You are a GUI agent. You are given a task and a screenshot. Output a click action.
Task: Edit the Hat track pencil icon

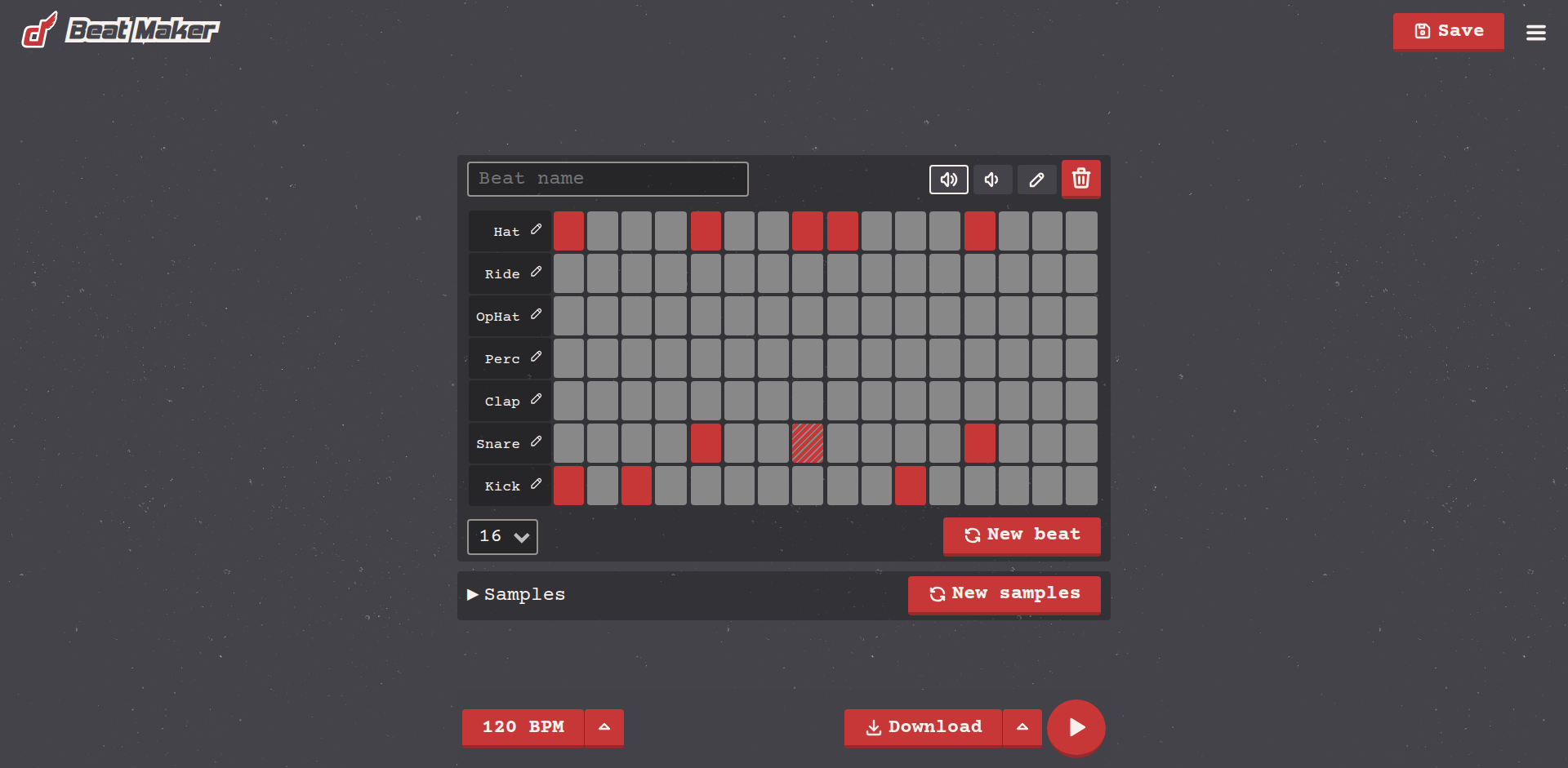click(x=536, y=229)
